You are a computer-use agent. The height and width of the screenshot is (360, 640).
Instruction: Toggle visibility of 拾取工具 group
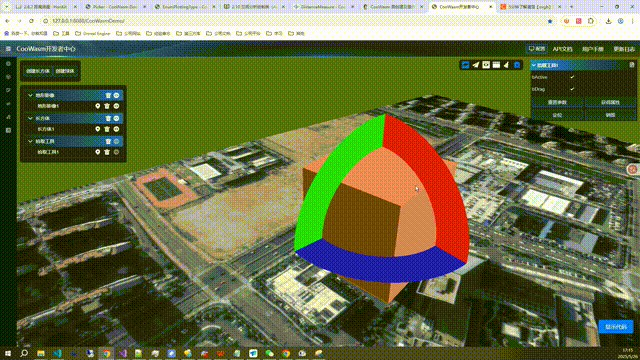(116, 141)
